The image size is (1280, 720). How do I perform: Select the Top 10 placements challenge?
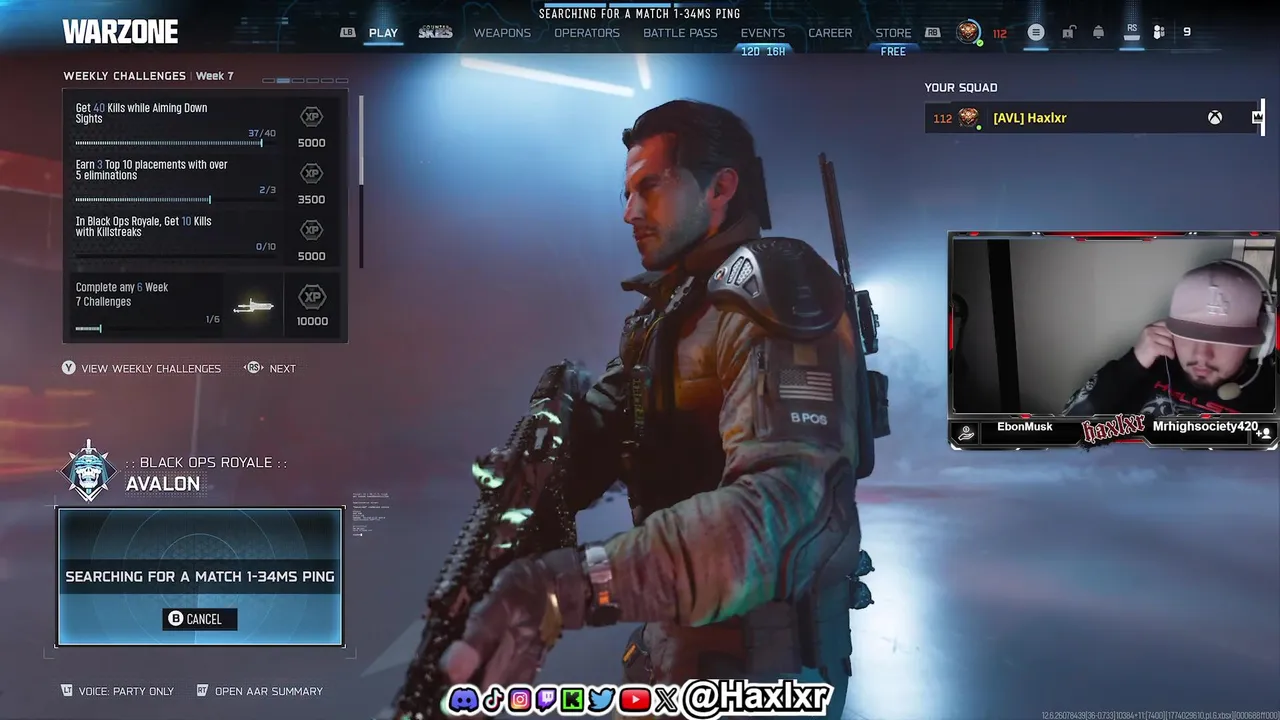205,180
